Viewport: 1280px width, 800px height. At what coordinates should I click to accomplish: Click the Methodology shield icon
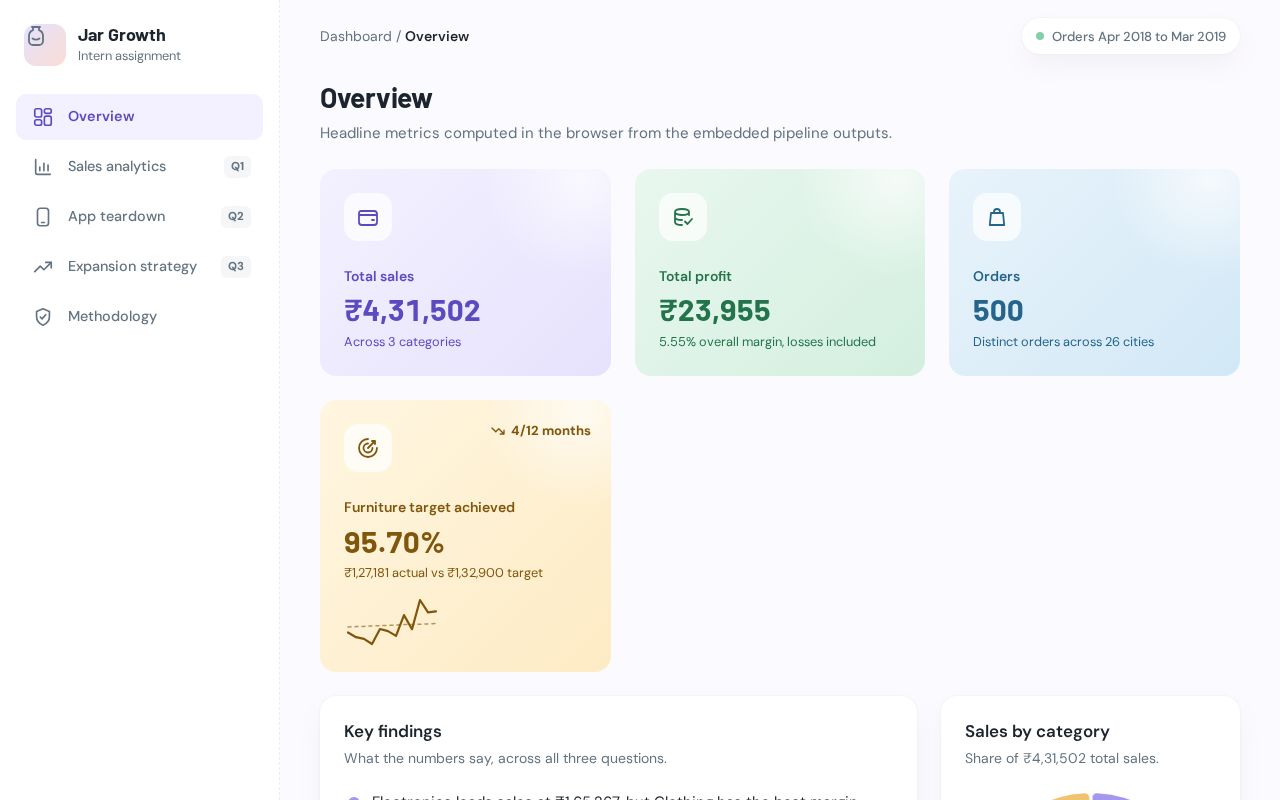43,317
